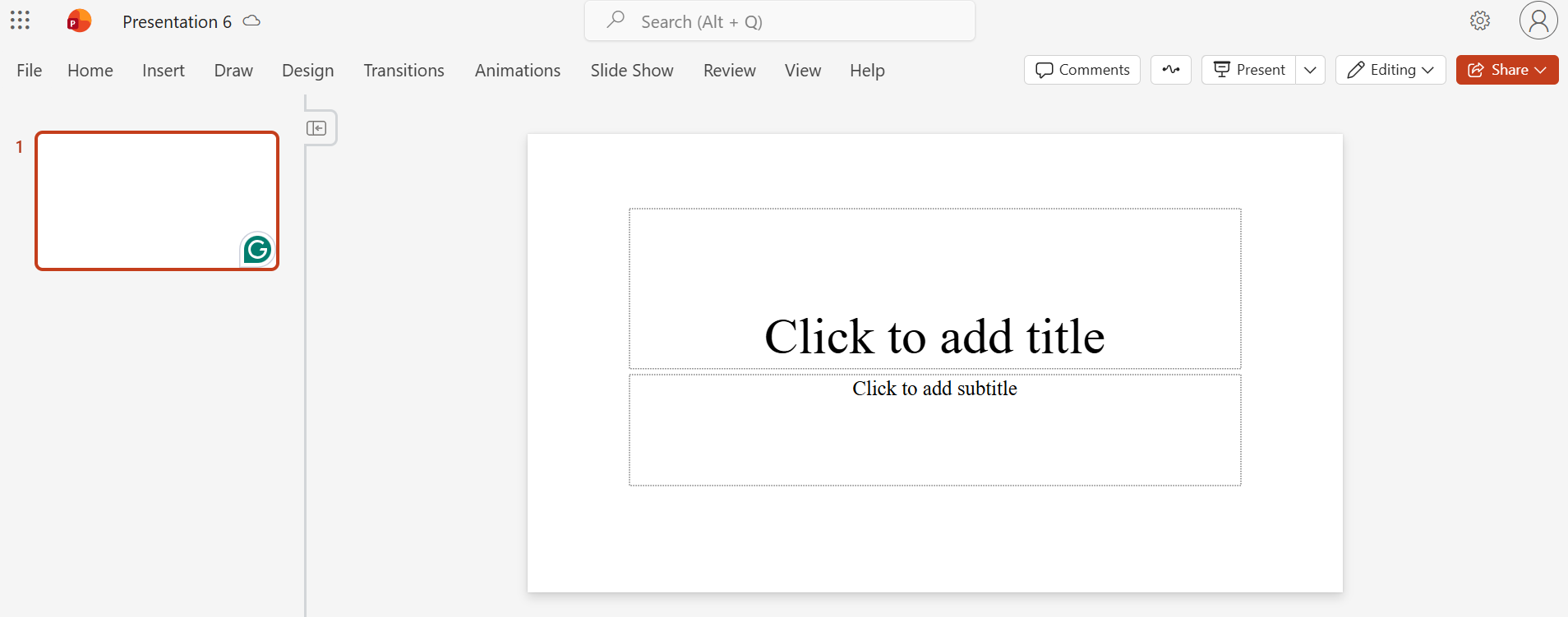The width and height of the screenshot is (1568, 617).
Task: Click the Search box
Action: pos(780,21)
